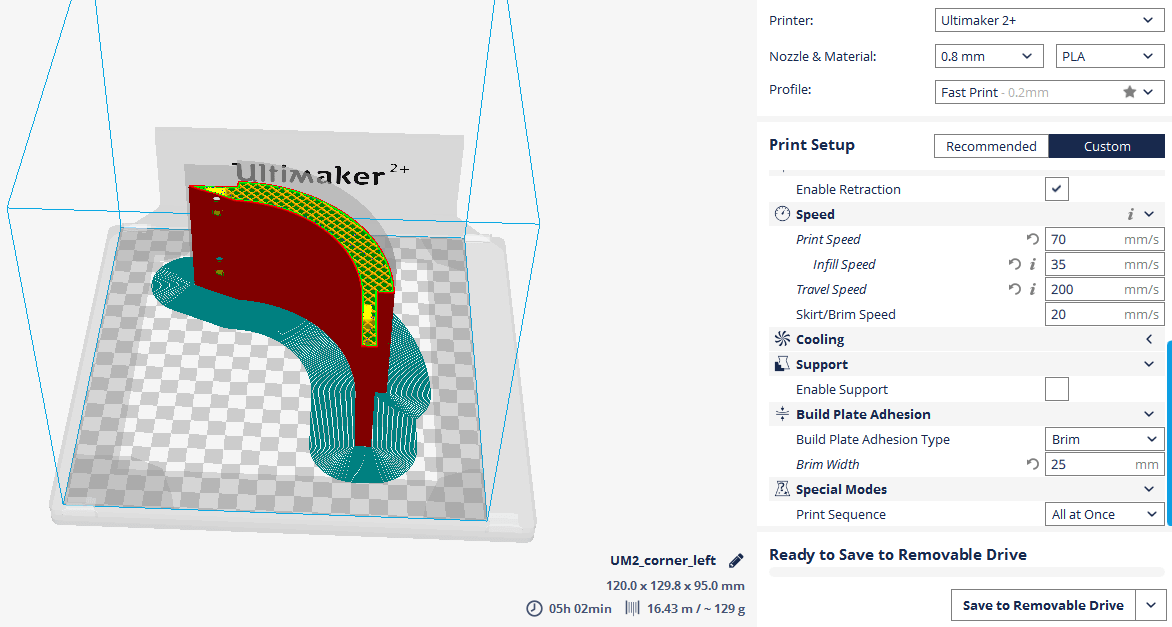Open the Build Plate Adhesion Type dropdown
Viewport: 1172px width, 627px height.
point(1104,439)
